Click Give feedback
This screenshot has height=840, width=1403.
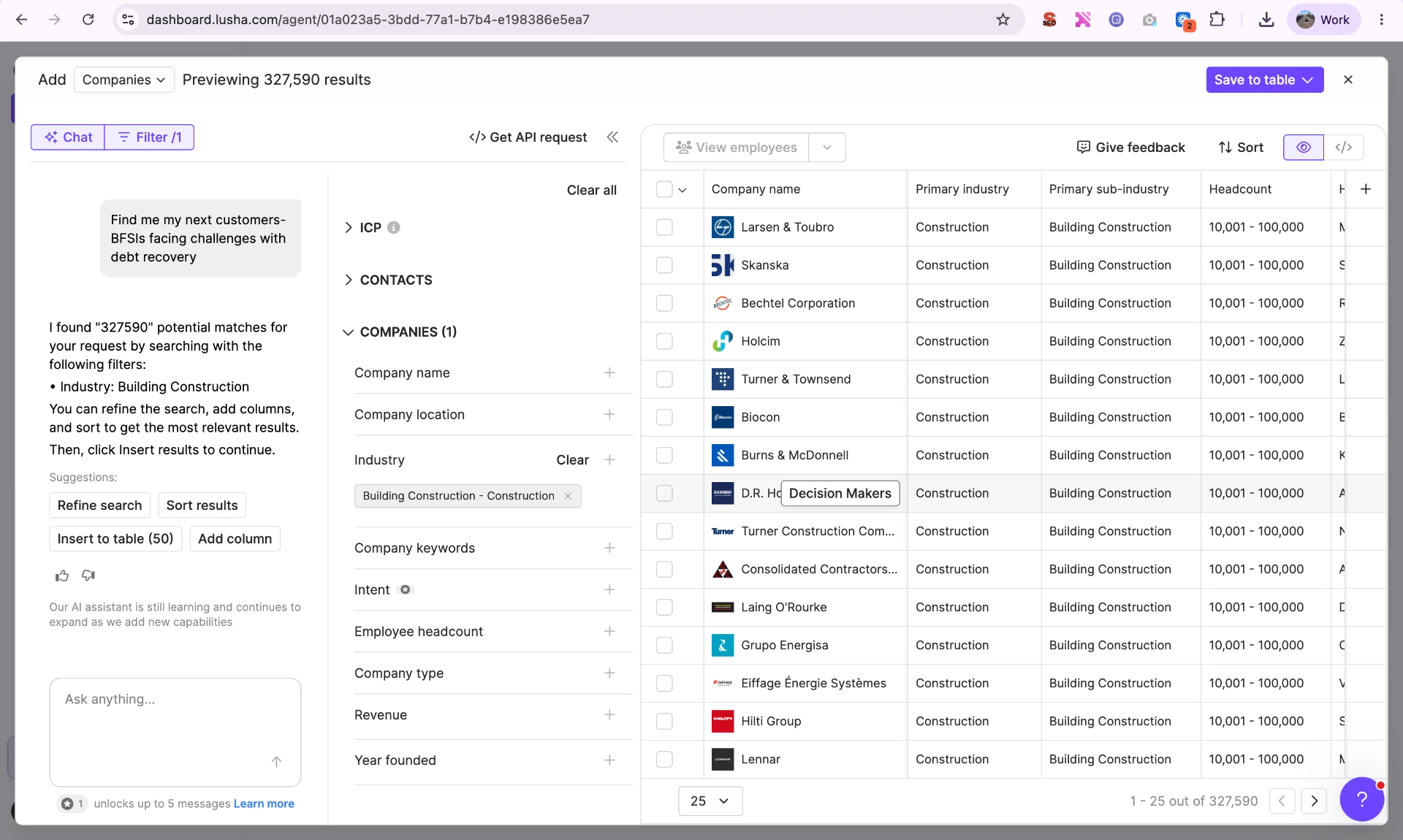coord(1131,148)
